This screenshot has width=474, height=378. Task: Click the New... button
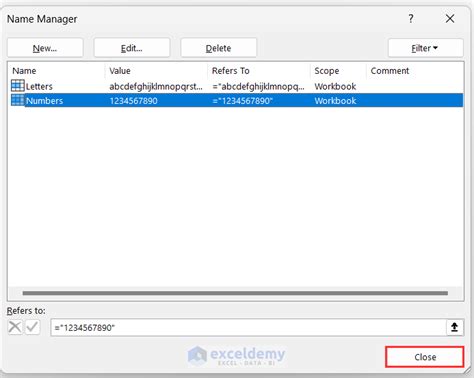point(45,48)
